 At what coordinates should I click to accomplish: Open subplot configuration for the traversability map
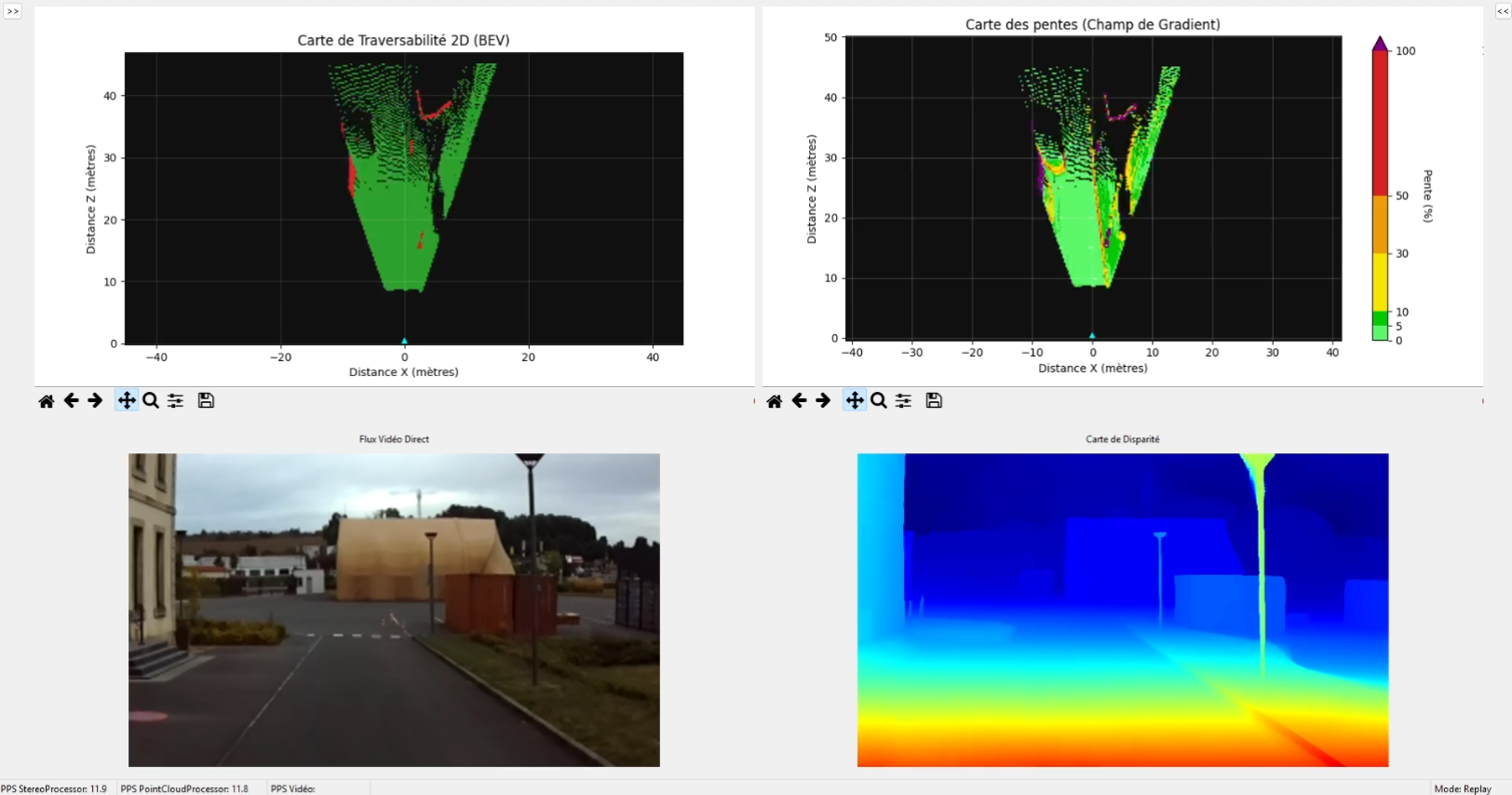[176, 401]
